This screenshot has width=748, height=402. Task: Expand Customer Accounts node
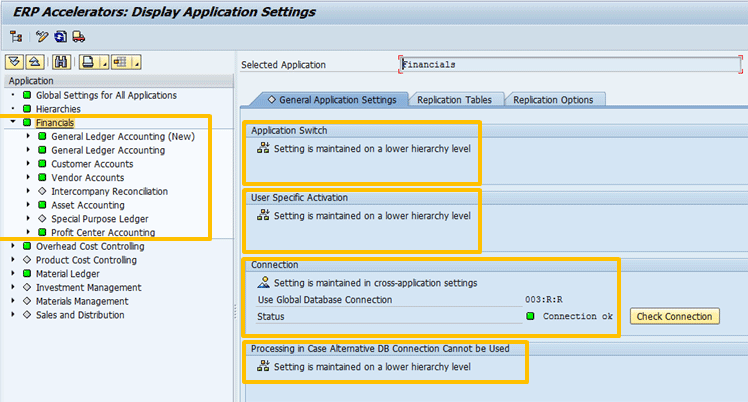[28, 164]
